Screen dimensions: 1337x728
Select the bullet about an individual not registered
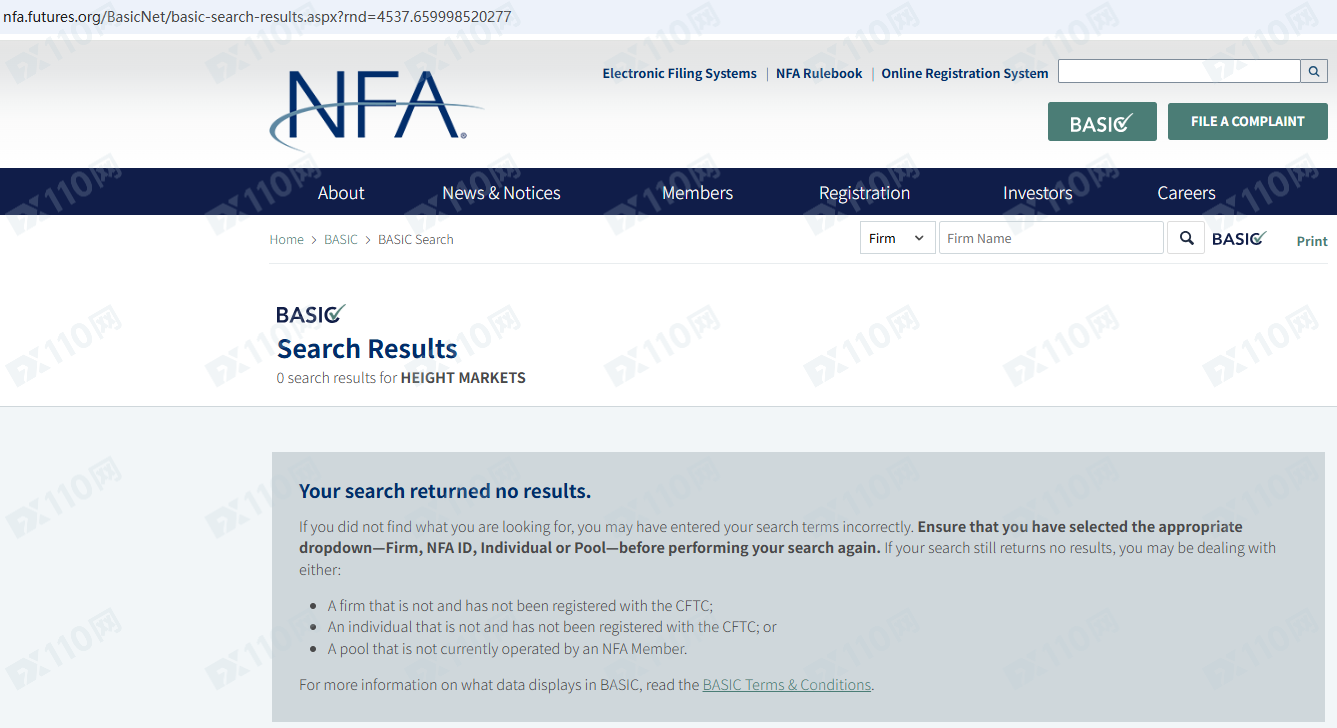(x=552, y=627)
